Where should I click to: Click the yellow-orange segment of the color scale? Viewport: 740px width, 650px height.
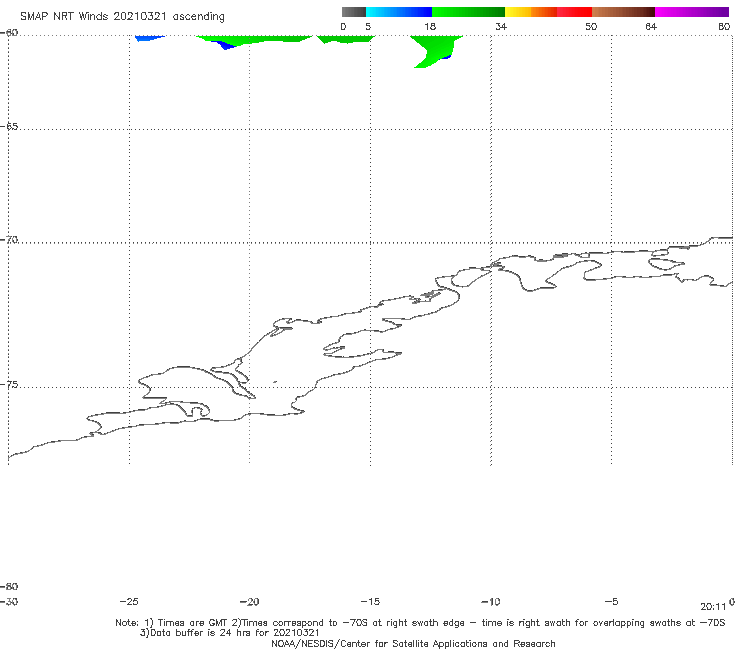point(531,12)
